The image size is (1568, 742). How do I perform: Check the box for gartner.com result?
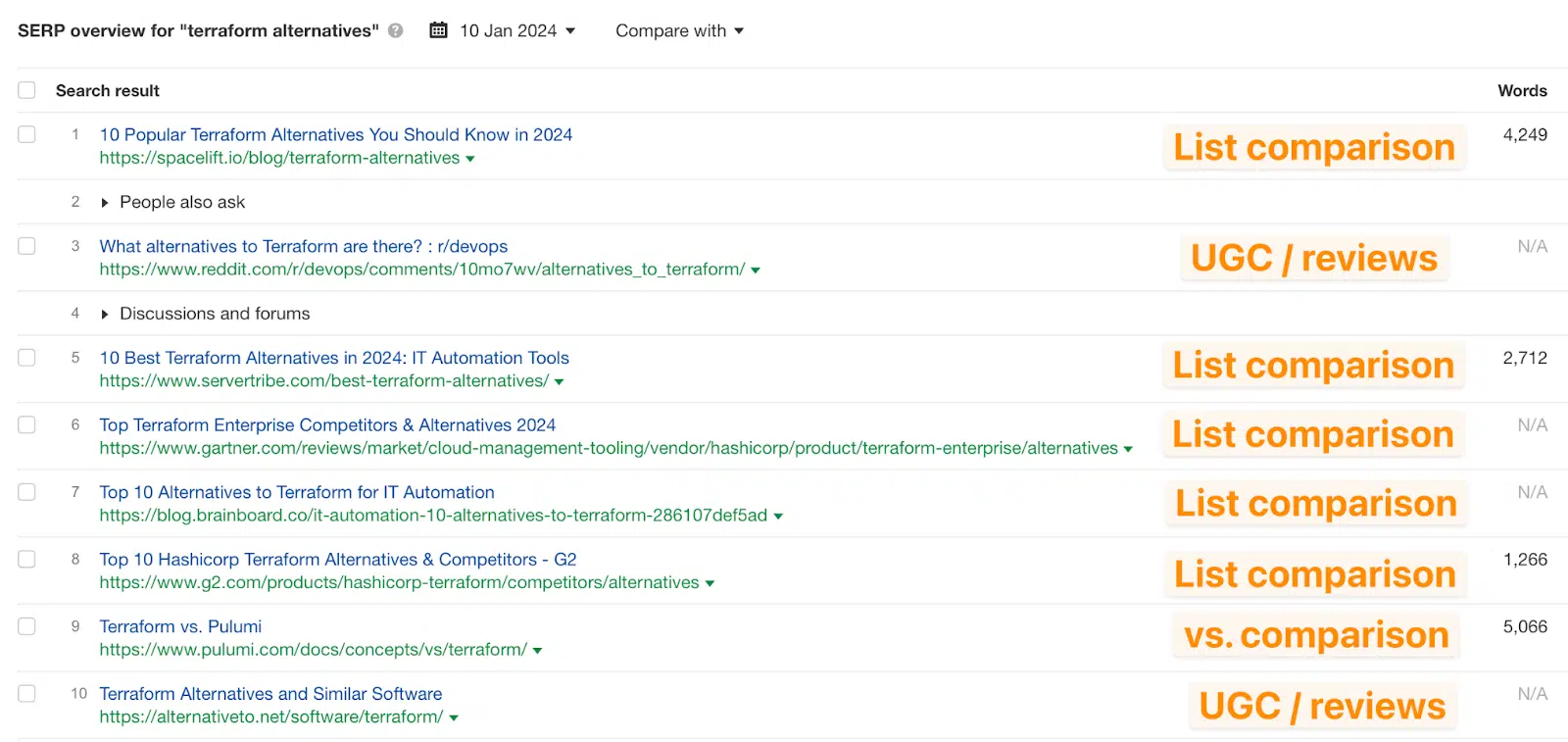point(26,424)
